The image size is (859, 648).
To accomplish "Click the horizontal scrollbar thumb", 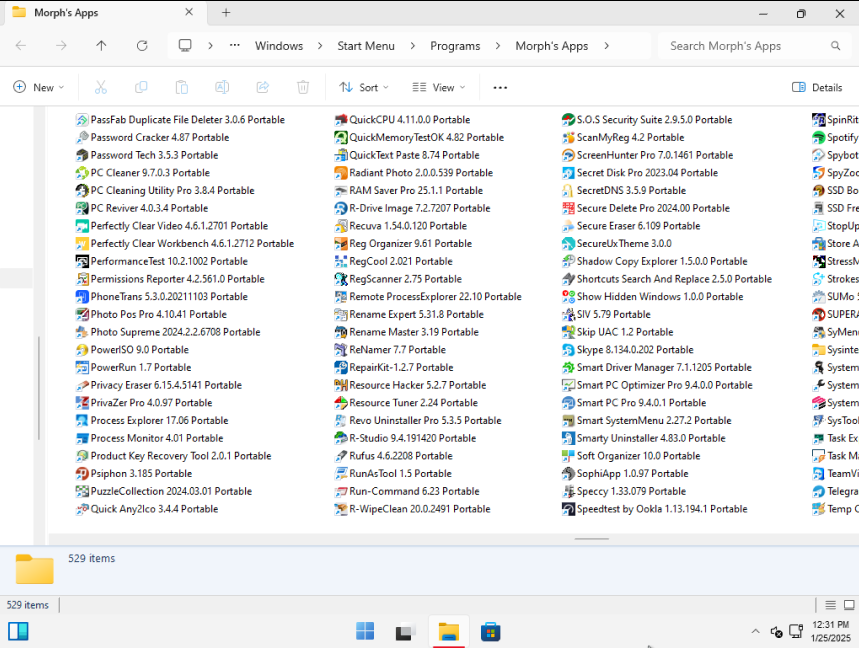I will 592,538.
